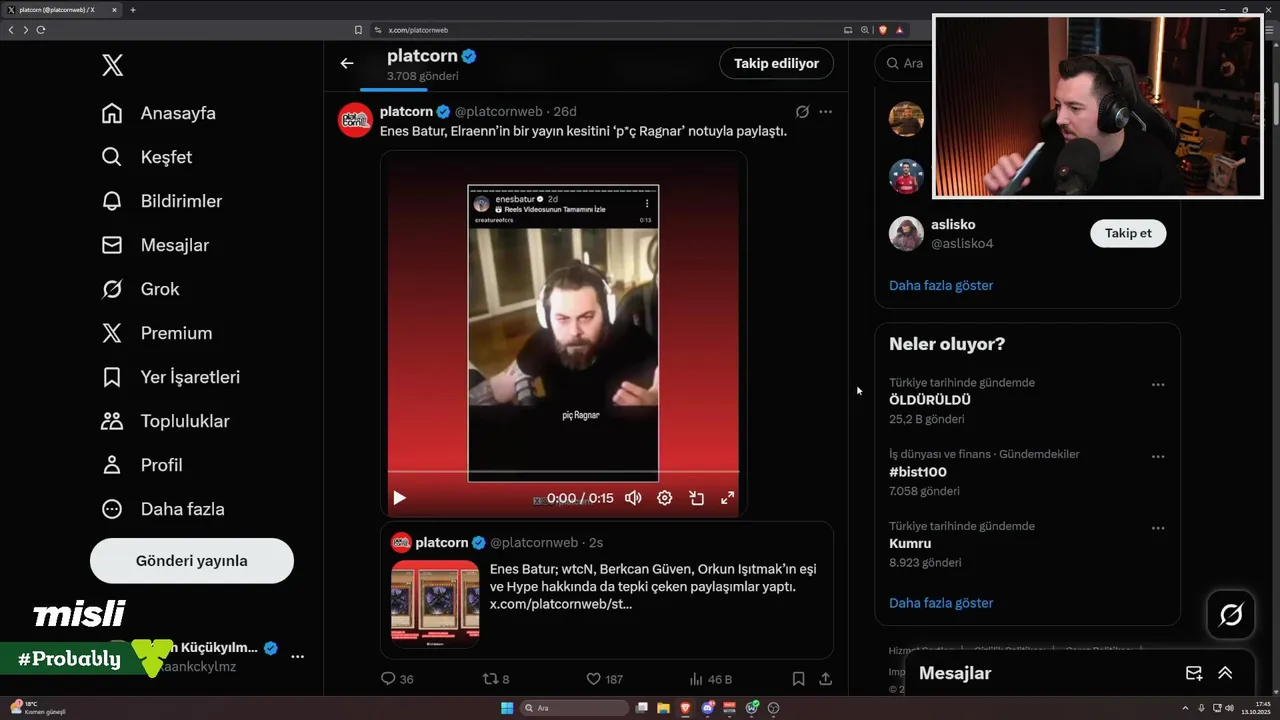Select platcorn browser tab
This screenshot has width=1280, height=720.
pos(60,10)
